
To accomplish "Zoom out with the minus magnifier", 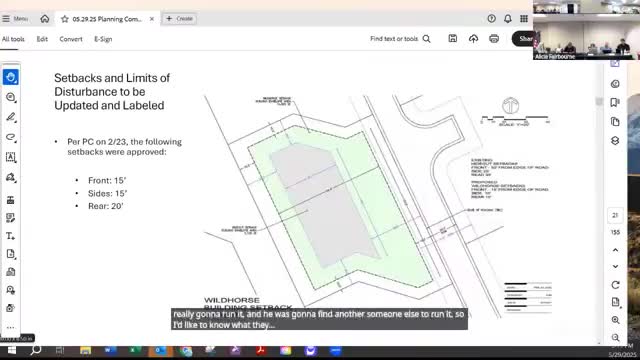I will point(616,338).
